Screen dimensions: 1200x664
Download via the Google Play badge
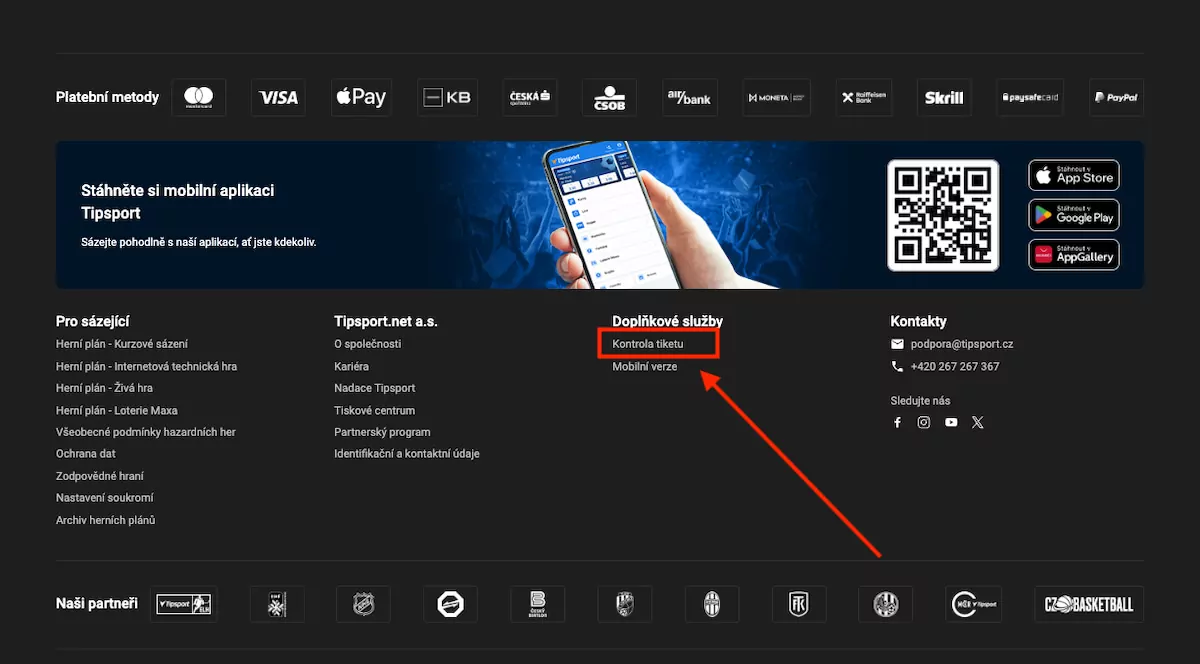click(x=1073, y=215)
